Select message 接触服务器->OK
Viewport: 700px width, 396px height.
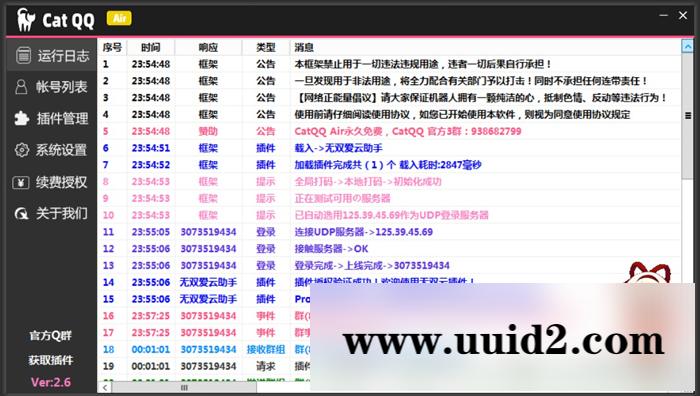[331, 249]
